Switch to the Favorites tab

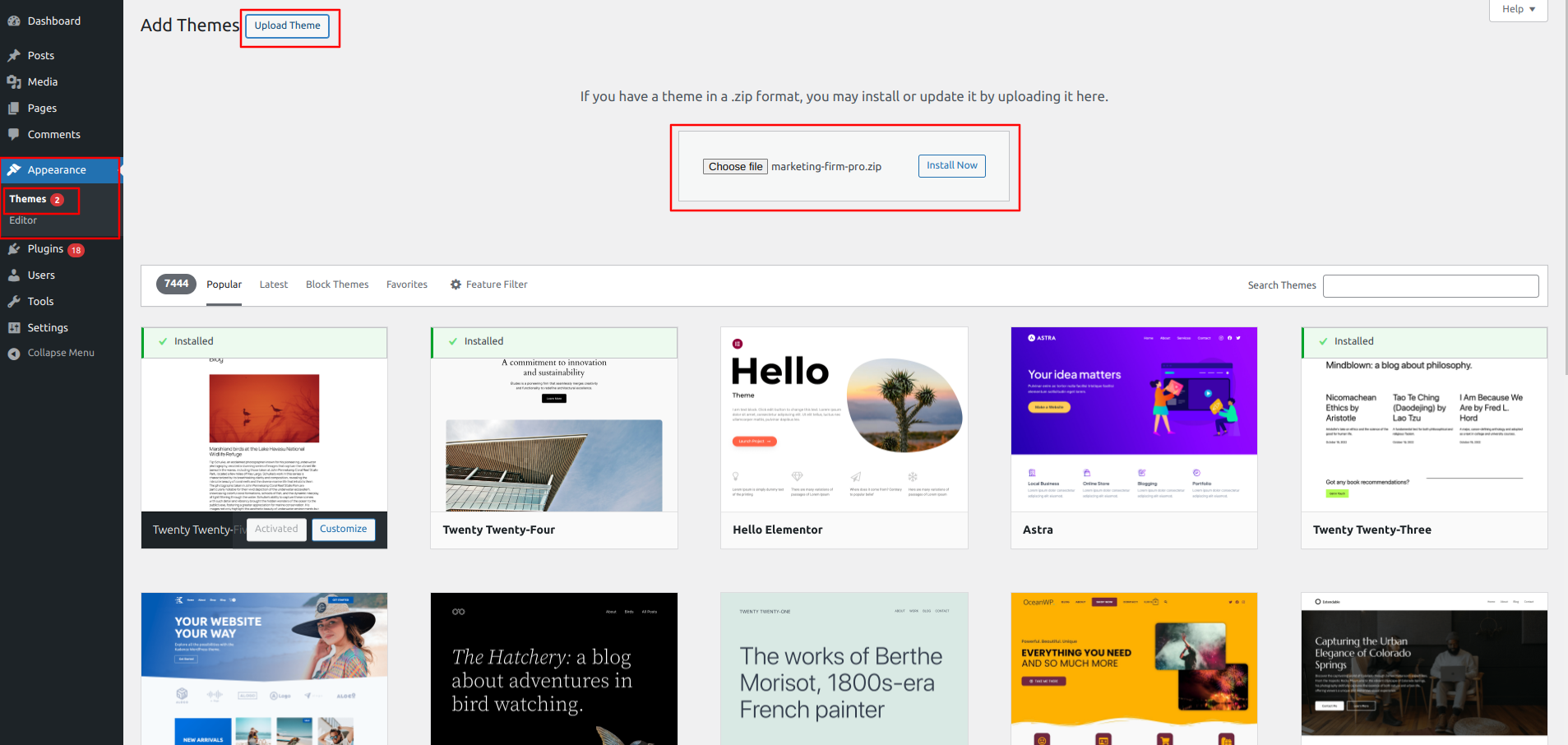pos(407,285)
